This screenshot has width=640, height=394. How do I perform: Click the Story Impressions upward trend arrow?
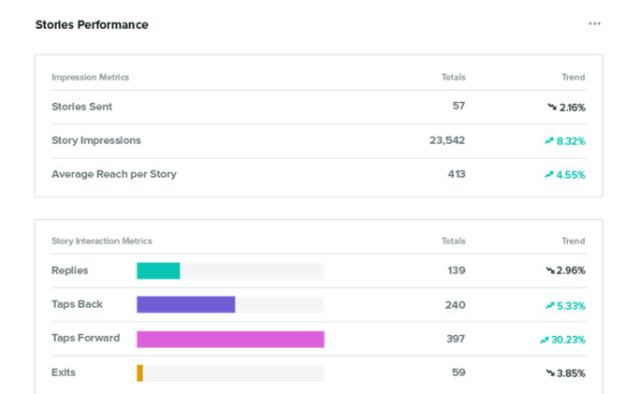pyautogui.click(x=549, y=141)
